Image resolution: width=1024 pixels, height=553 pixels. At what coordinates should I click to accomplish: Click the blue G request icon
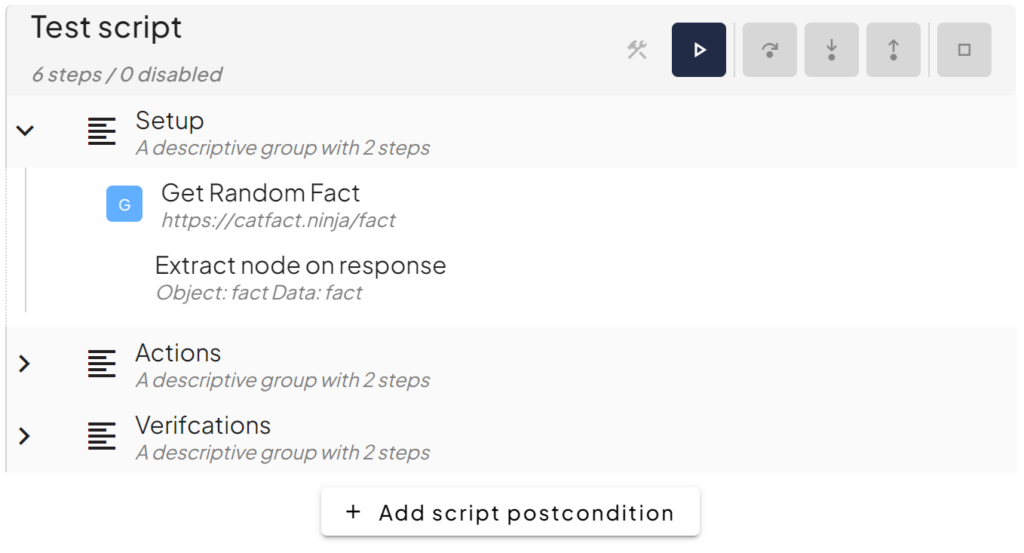[x=124, y=205]
